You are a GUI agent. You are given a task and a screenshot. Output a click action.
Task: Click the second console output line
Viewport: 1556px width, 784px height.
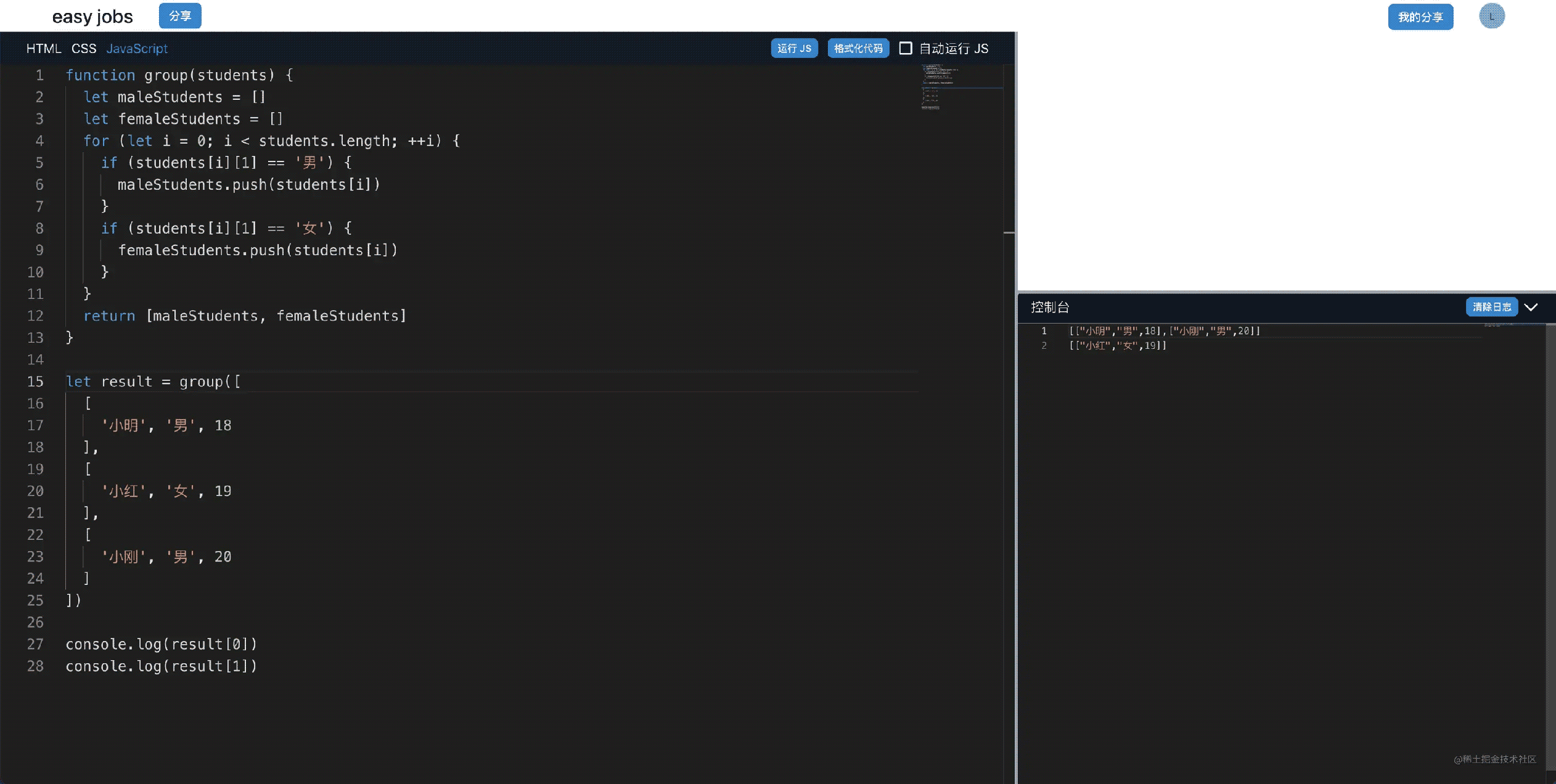pyautogui.click(x=1117, y=346)
